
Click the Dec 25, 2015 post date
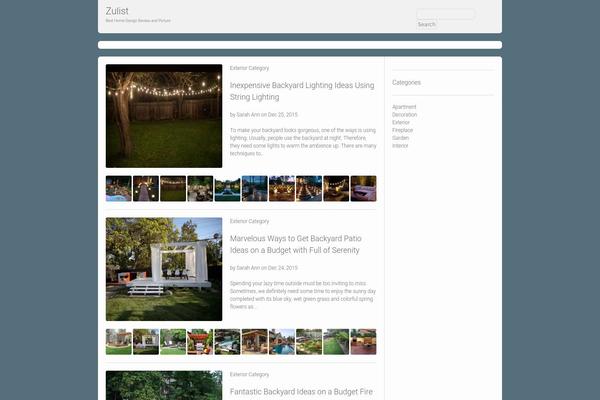pyautogui.click(x=282, y=114)
